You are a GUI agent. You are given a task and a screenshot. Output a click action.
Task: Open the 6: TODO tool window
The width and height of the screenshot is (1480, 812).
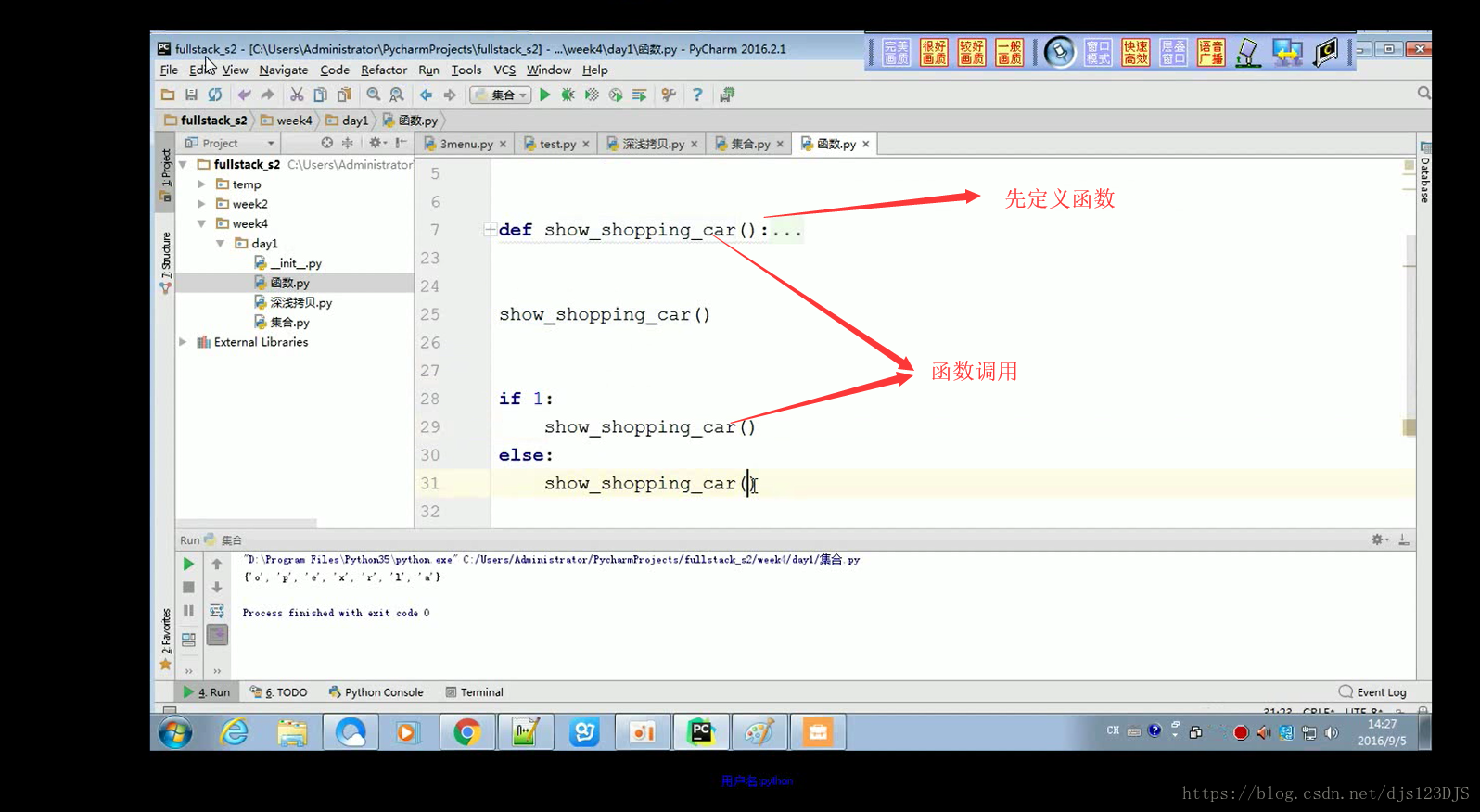[278, 692]
